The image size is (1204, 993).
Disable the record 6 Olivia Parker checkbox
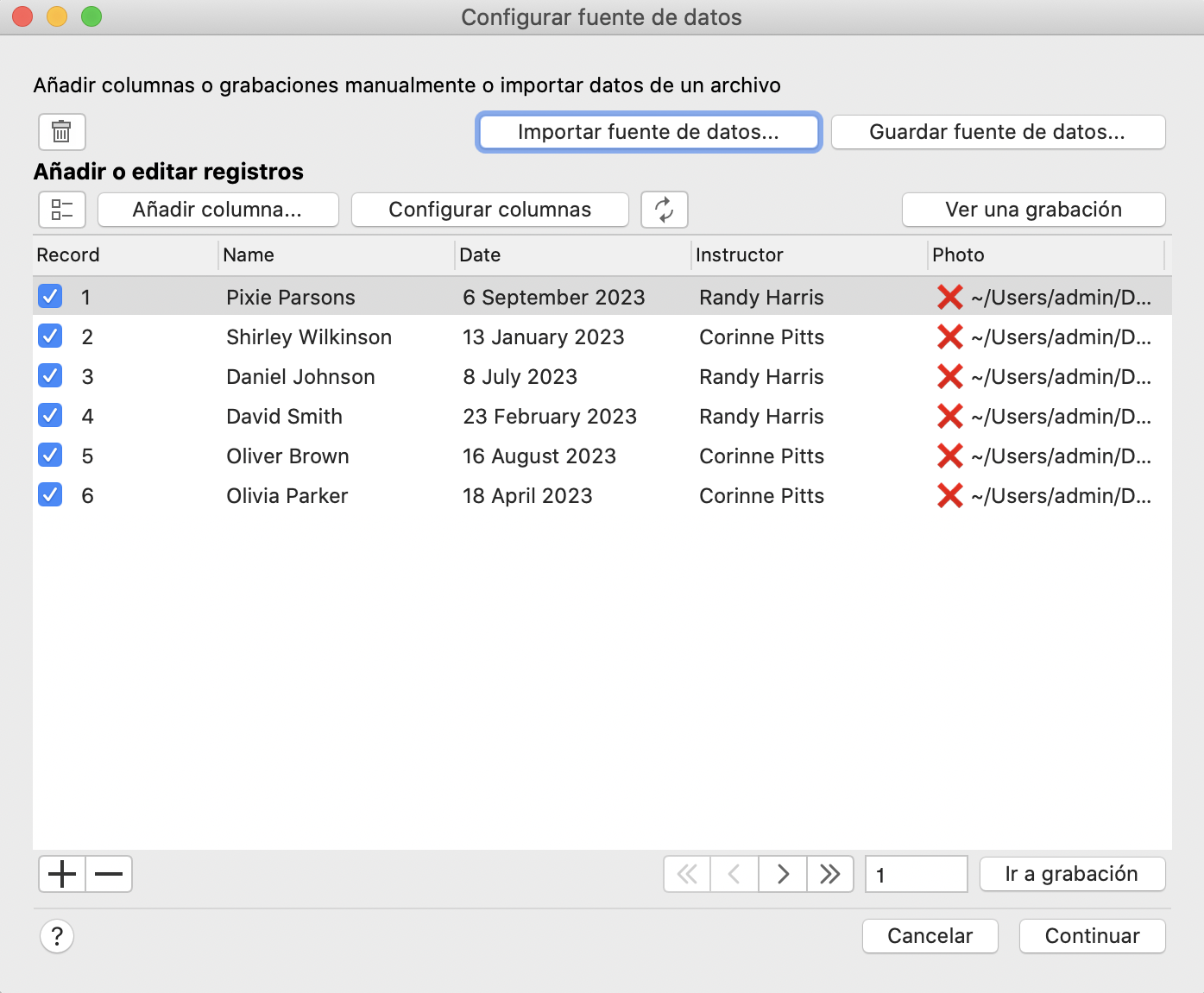(50, 495)
